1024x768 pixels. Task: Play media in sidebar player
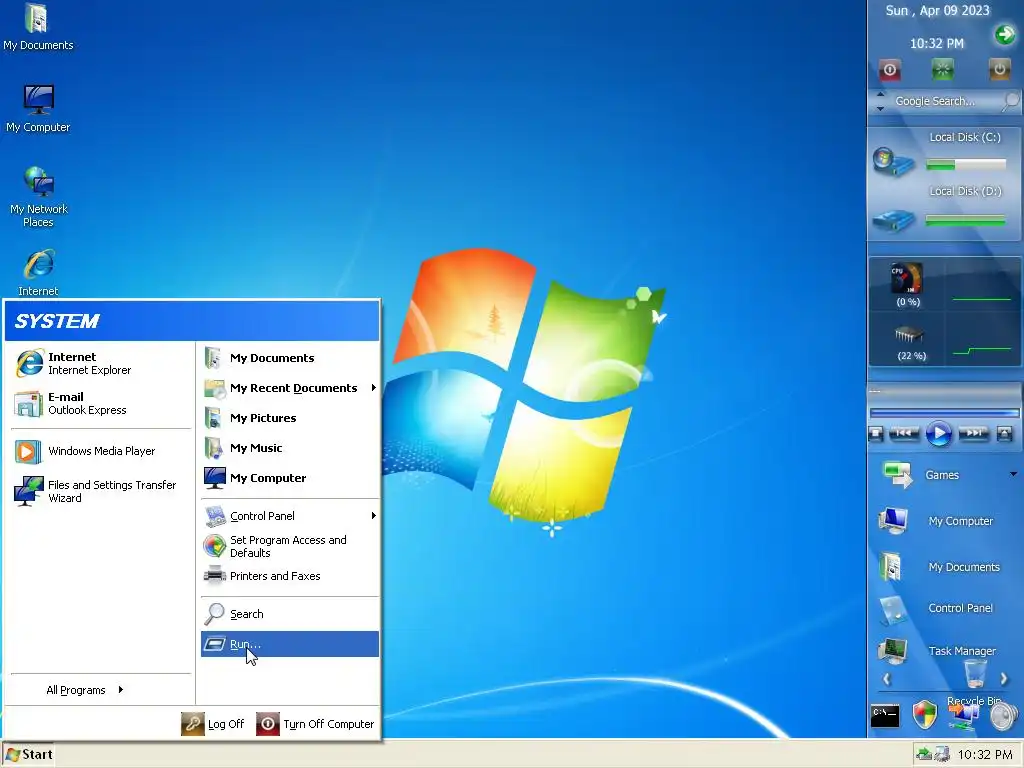point(939,434)
